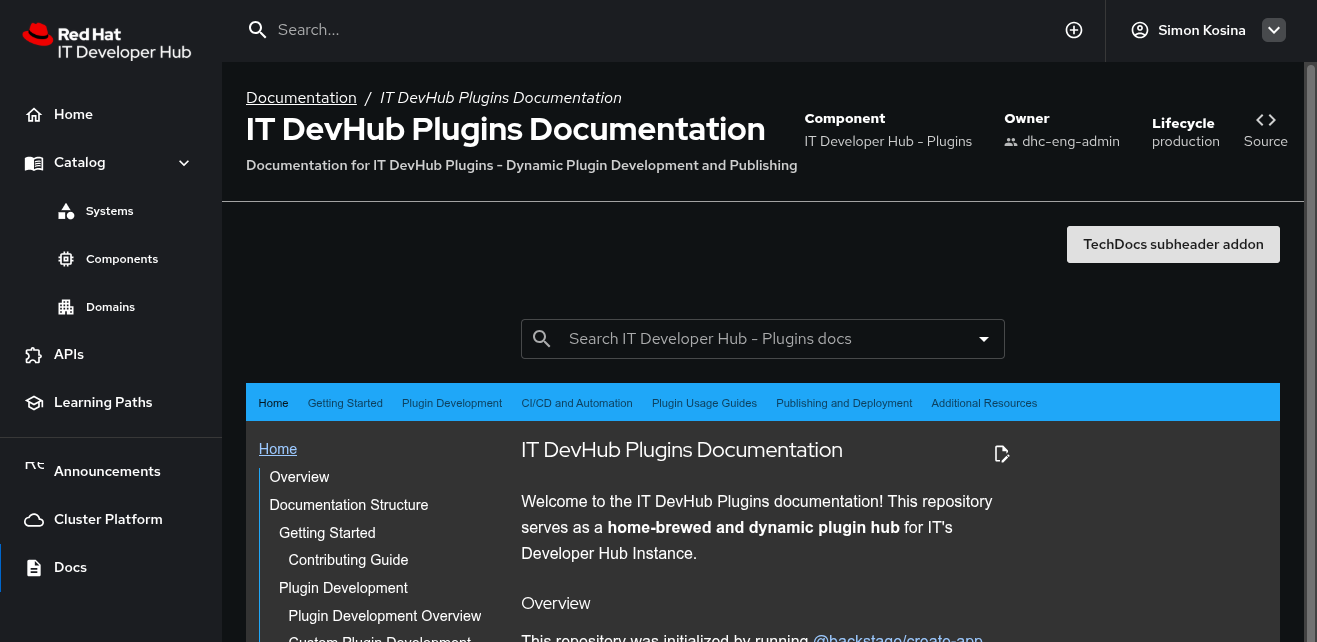
Task: Click the magnifier icon in docs search field
Action: [542, 339]
